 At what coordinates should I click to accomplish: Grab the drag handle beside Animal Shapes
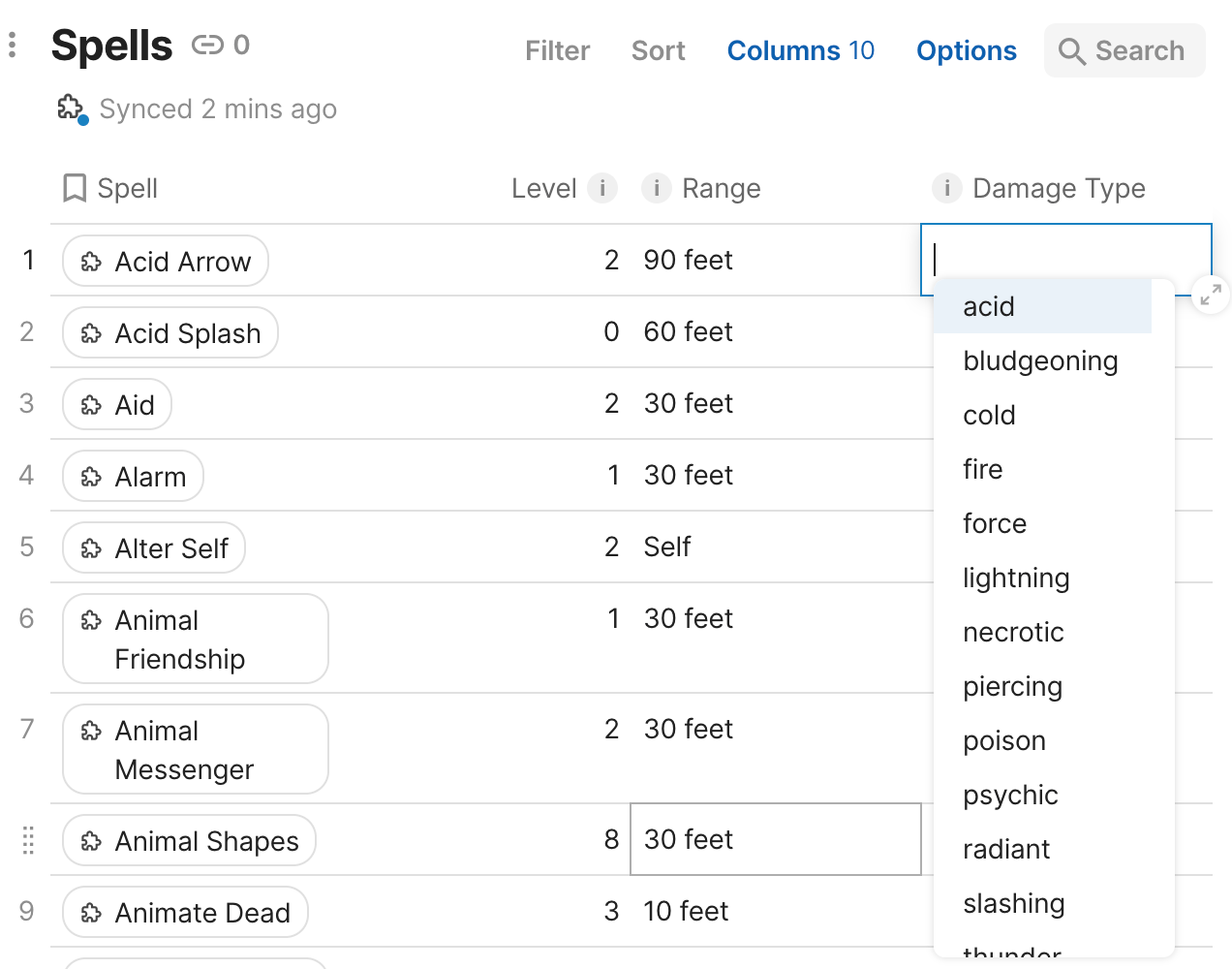point(27,841)
